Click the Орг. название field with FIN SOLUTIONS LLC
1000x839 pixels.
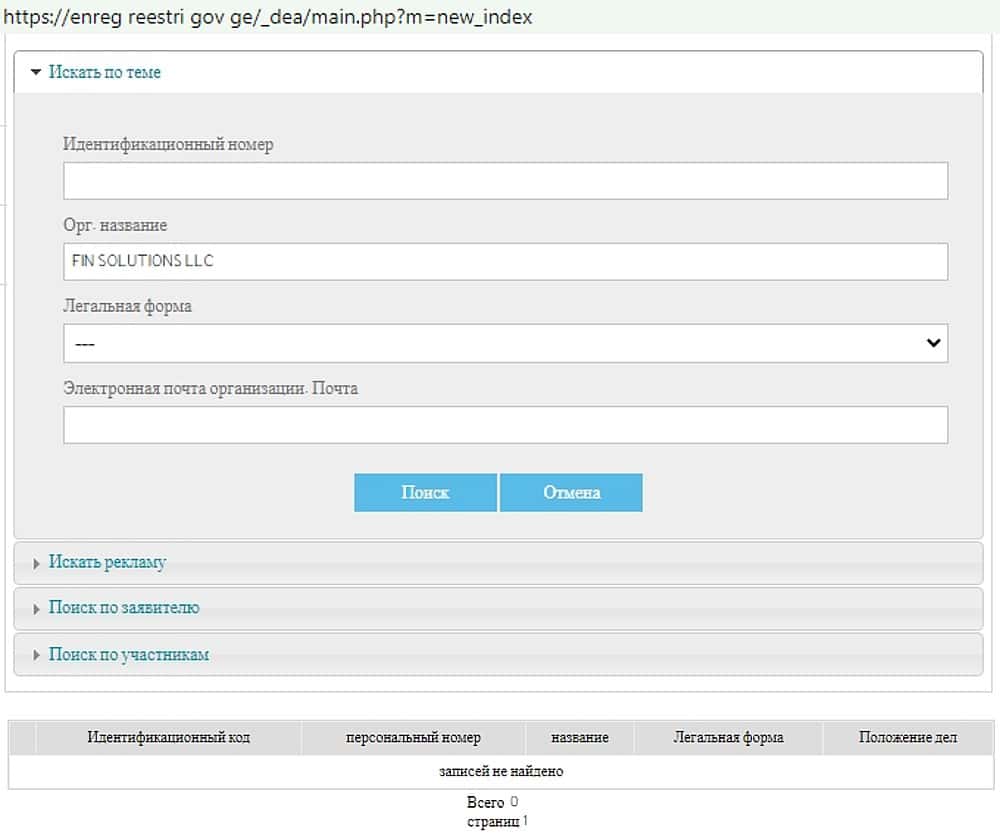pos(505,261)
